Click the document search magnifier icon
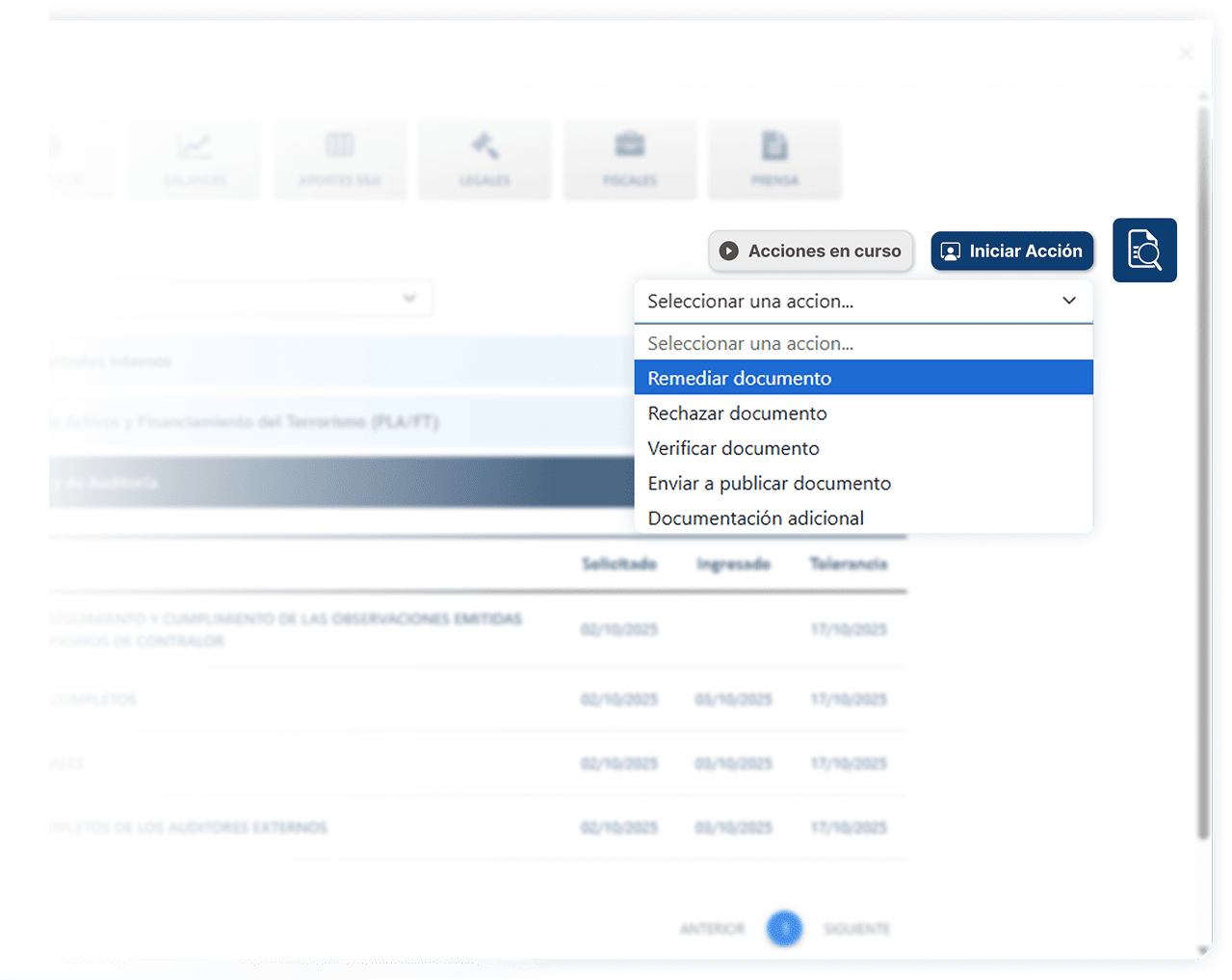Screen dimensions: 1232x980 pos(1144,251)
